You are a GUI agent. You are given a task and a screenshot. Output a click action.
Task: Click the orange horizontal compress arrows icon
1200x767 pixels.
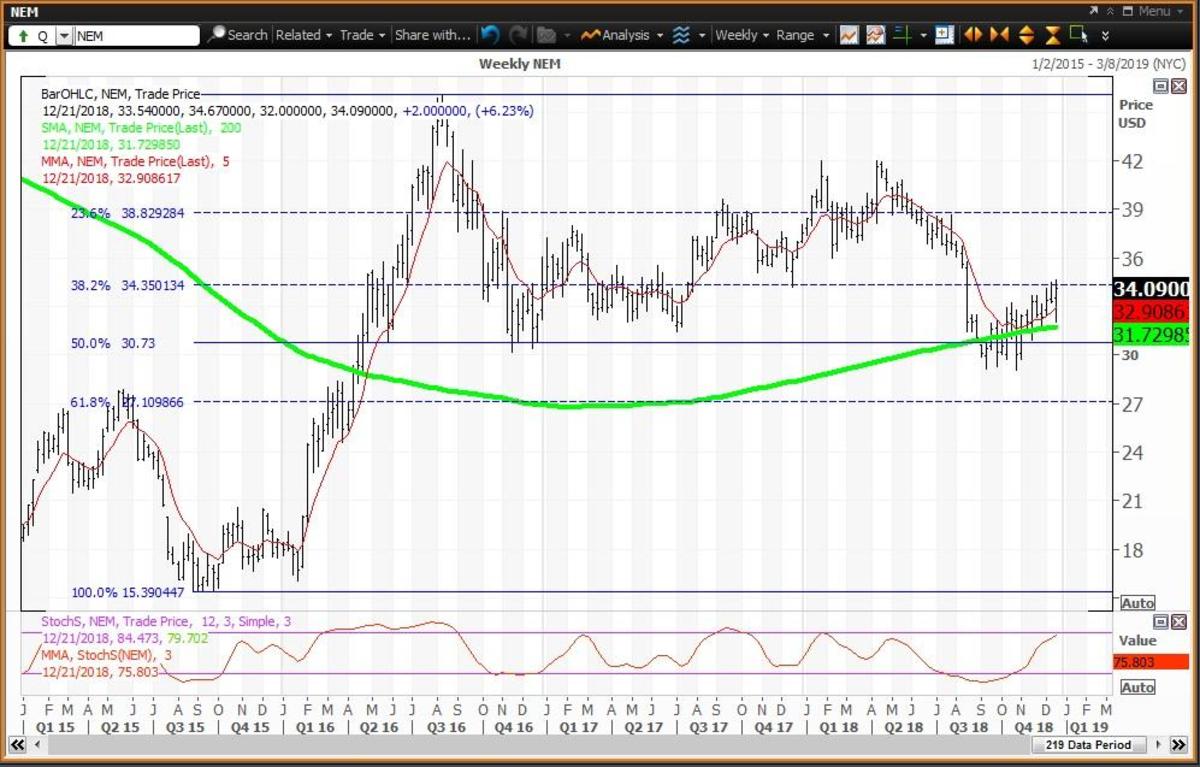coord(999,35)
